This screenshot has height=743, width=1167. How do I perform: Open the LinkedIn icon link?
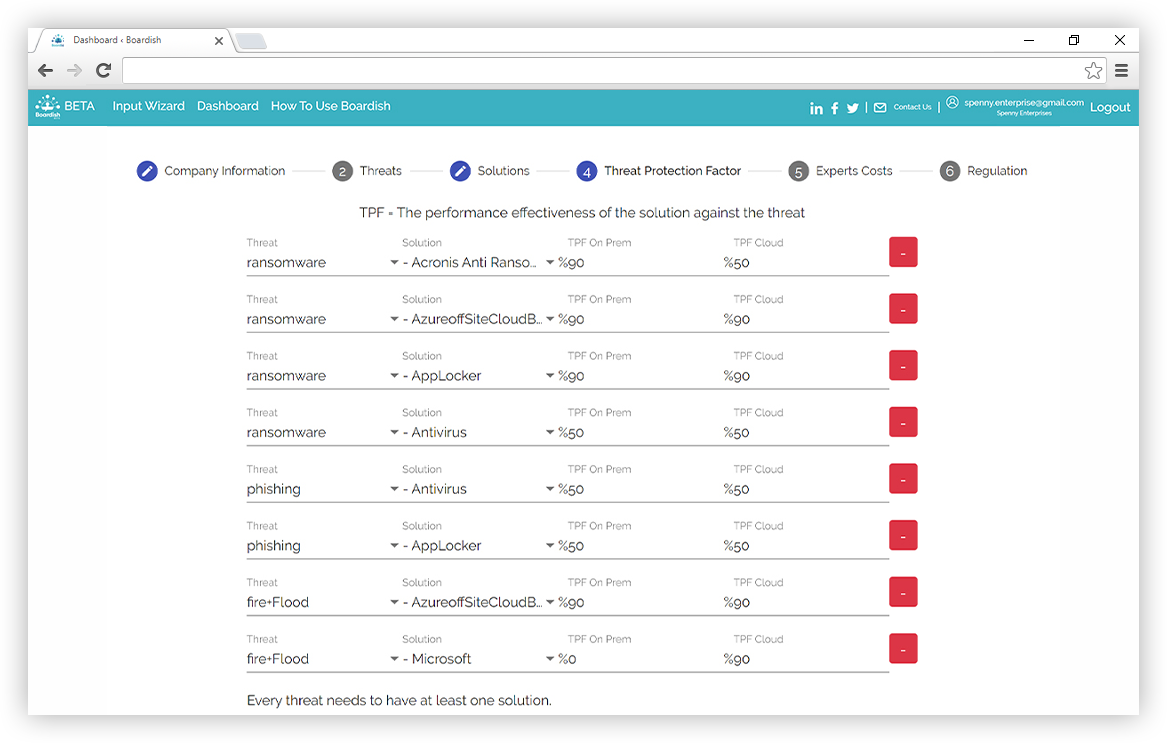click(816, 108)
